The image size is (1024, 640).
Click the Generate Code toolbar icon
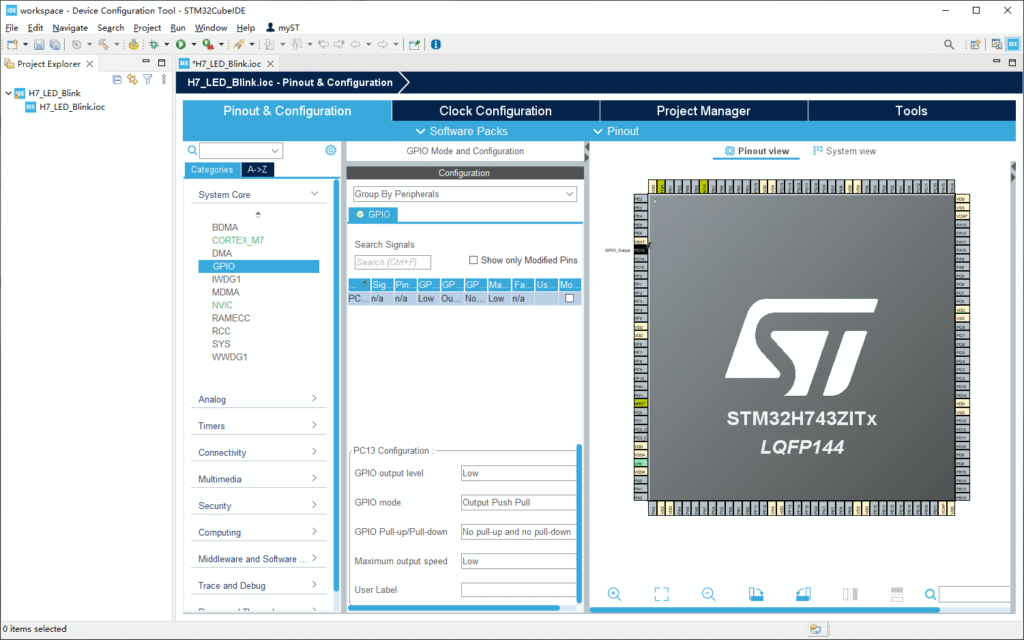point(133,44)
